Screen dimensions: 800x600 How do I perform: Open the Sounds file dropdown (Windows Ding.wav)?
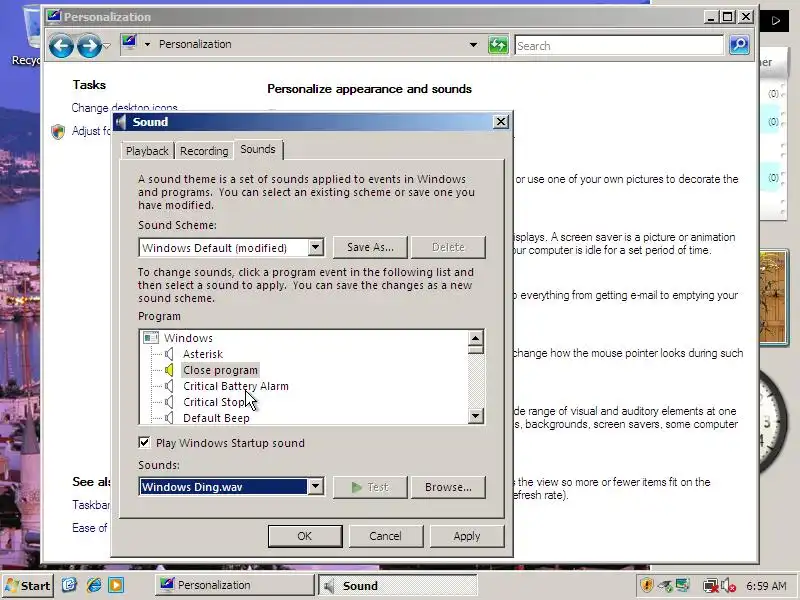(x=315, y=487)
